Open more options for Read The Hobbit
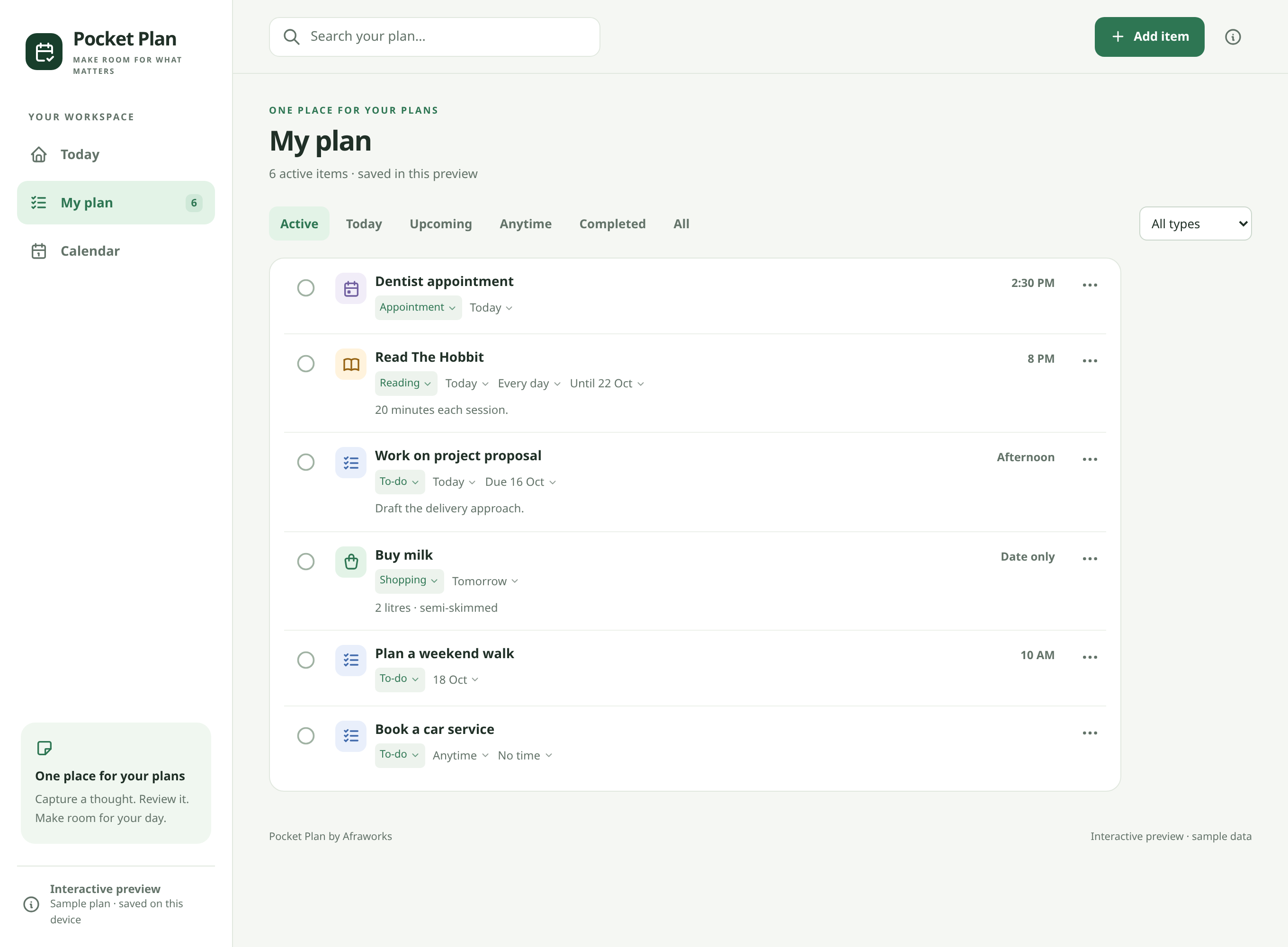 [1090, 361]
